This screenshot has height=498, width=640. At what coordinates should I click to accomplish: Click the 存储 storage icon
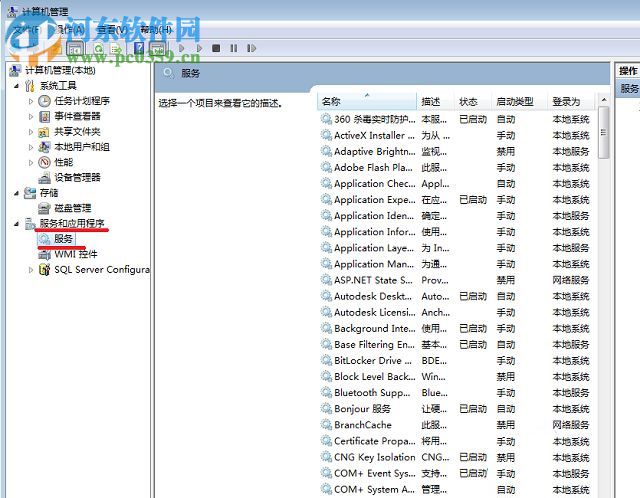click(x=29, y=193)
